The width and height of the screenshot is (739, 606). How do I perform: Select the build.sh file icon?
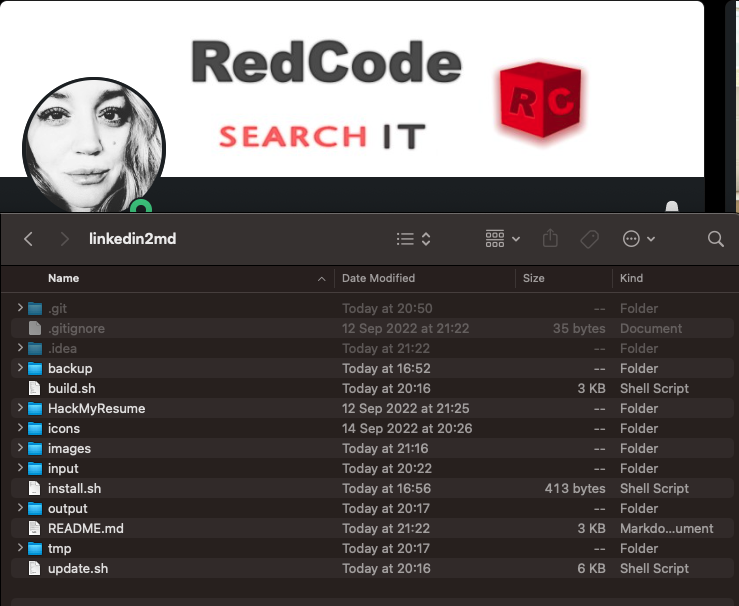(x=35, y=388)
